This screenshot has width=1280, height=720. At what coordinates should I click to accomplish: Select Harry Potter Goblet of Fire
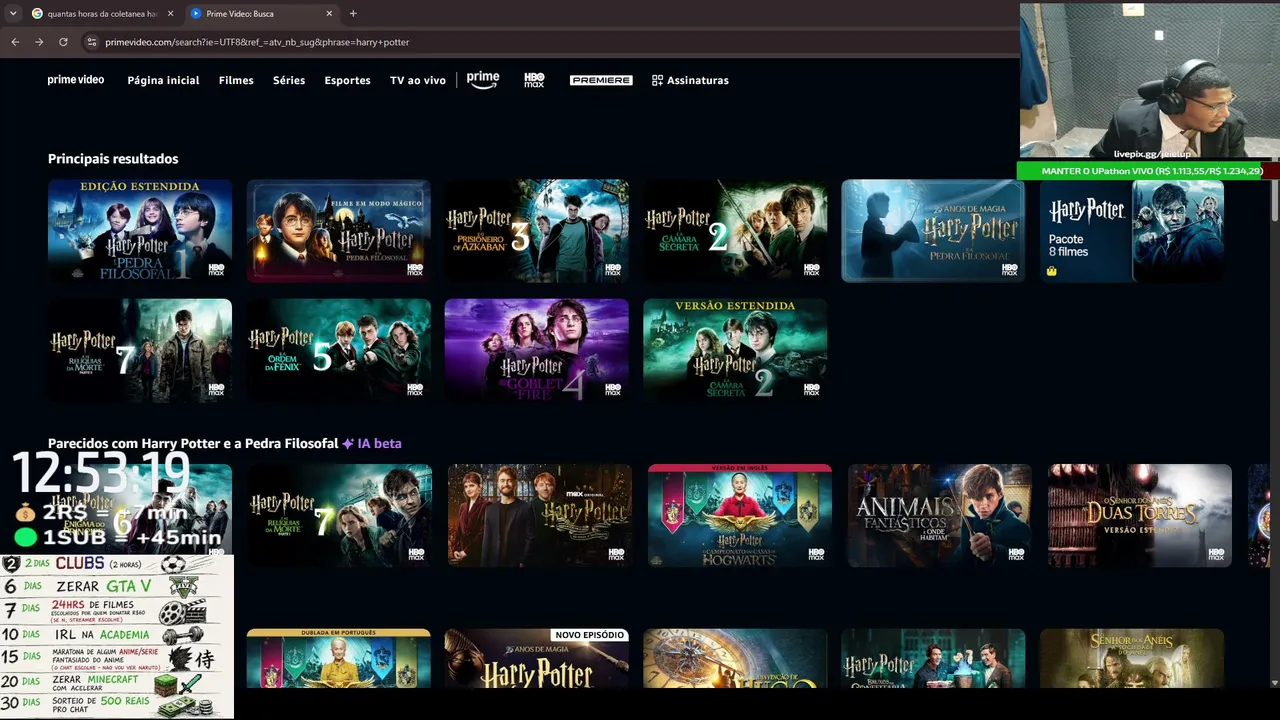[537, 350]
